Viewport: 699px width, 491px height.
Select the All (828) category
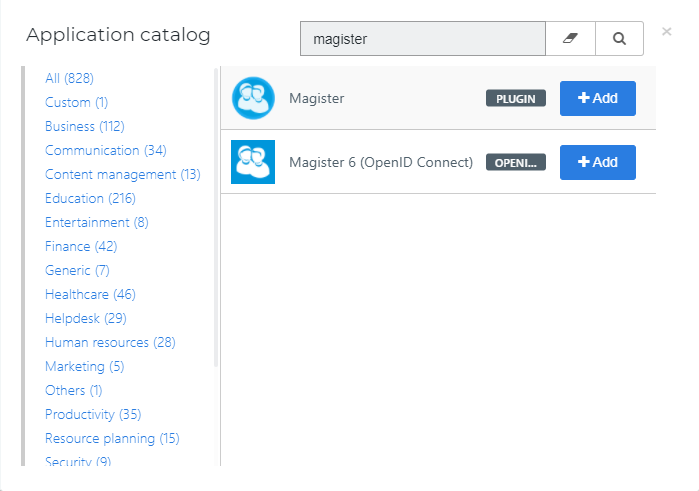click(x=70, y=78)
